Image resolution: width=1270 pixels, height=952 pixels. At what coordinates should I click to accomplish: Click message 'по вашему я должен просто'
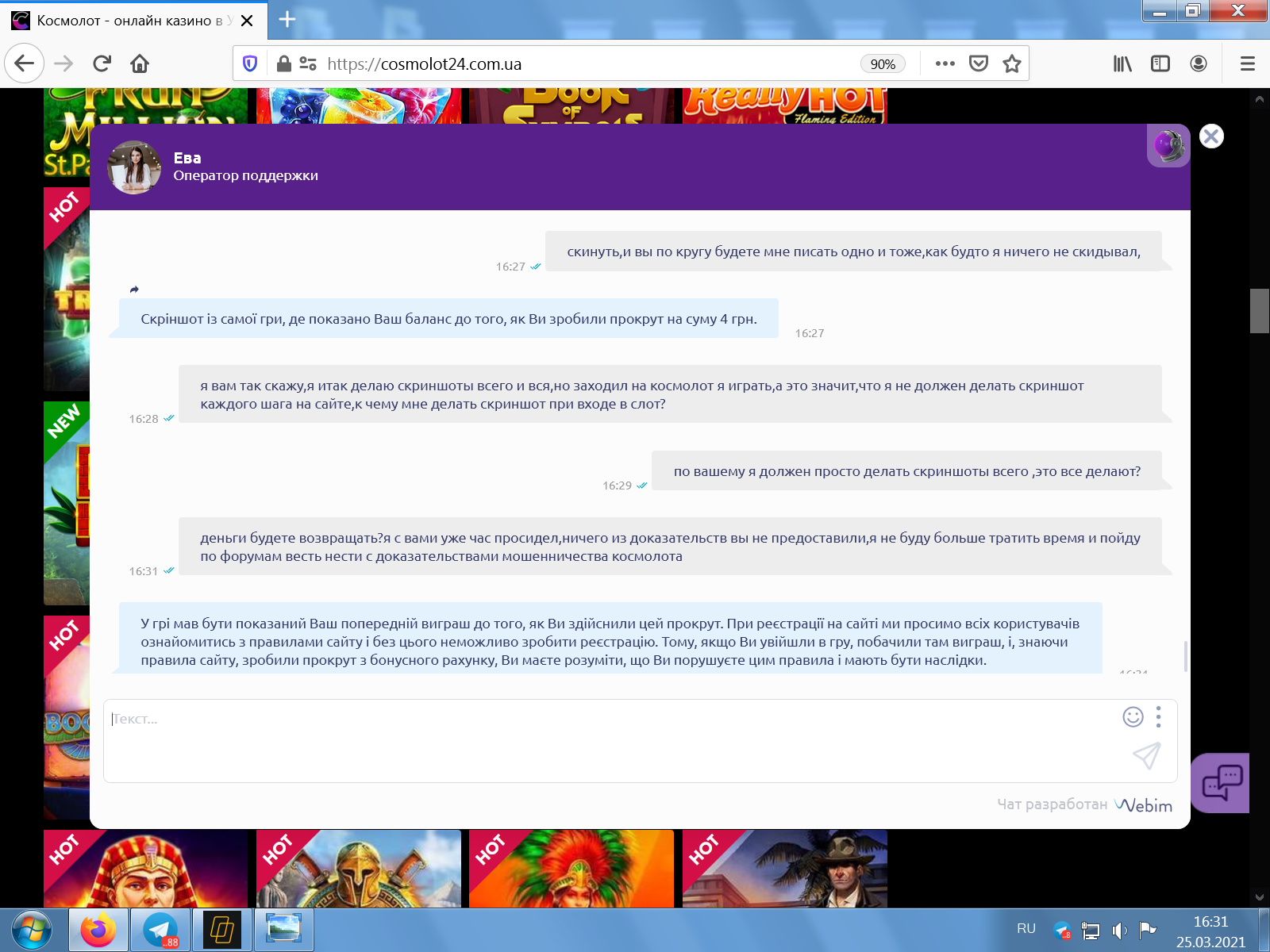point(907,471)
